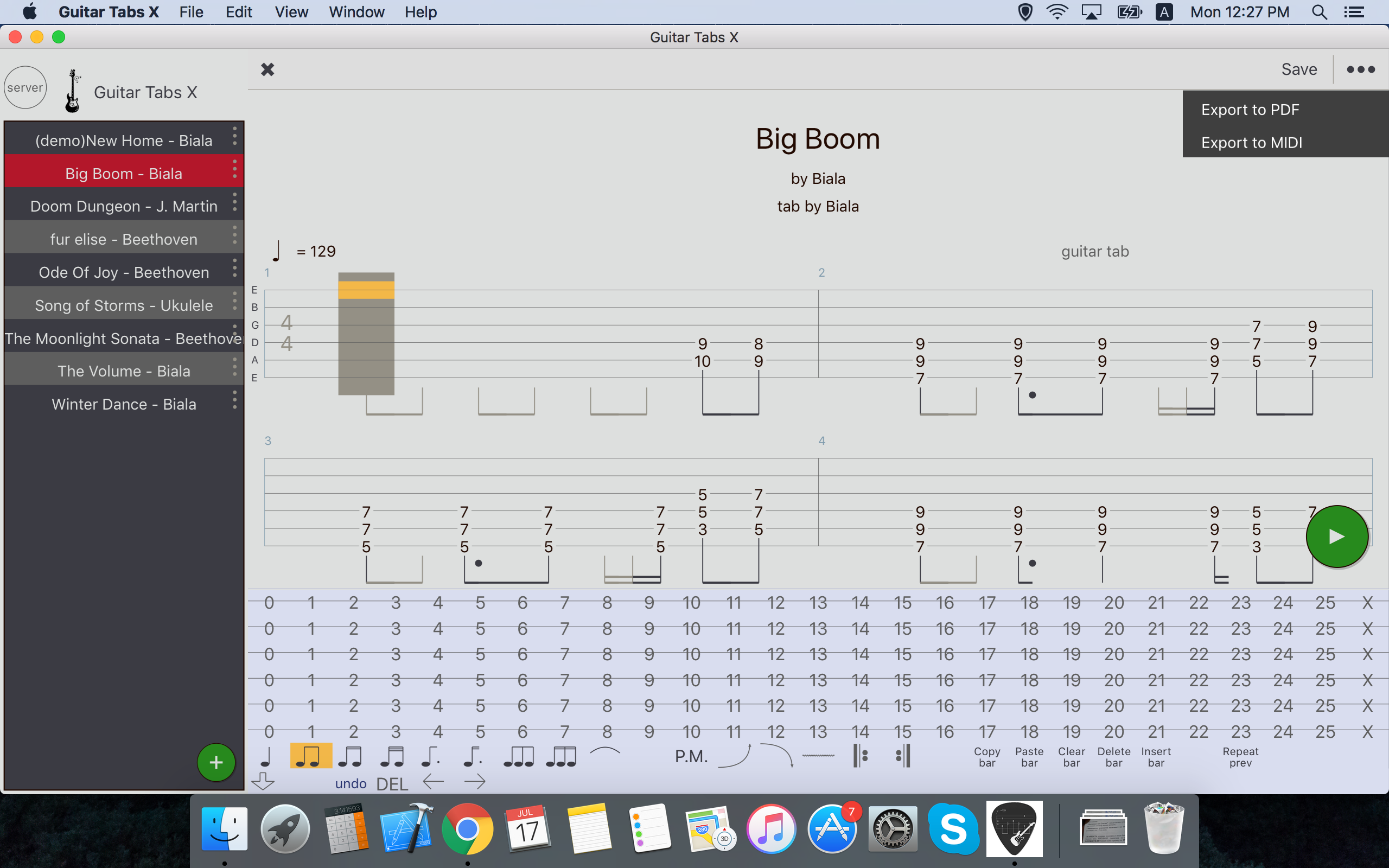Insert the vibrato wavy line
This screenshot has height=868, width=1389.
click(x=818, y=756)
